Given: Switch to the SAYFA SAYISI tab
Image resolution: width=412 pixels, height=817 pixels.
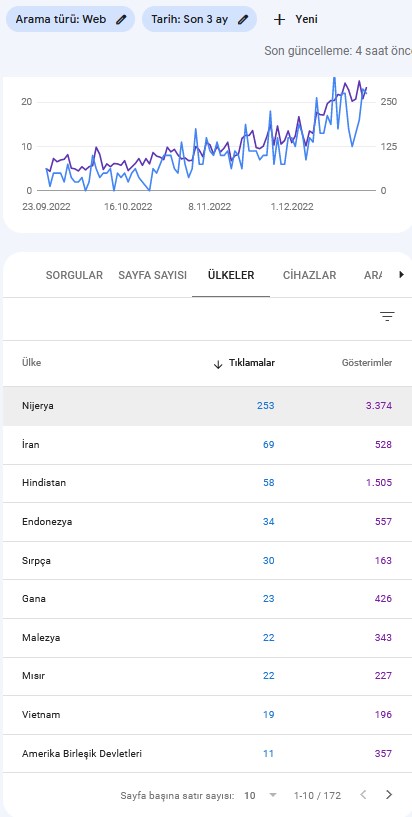Looking at the screenshot, I should tap(152, 275).
